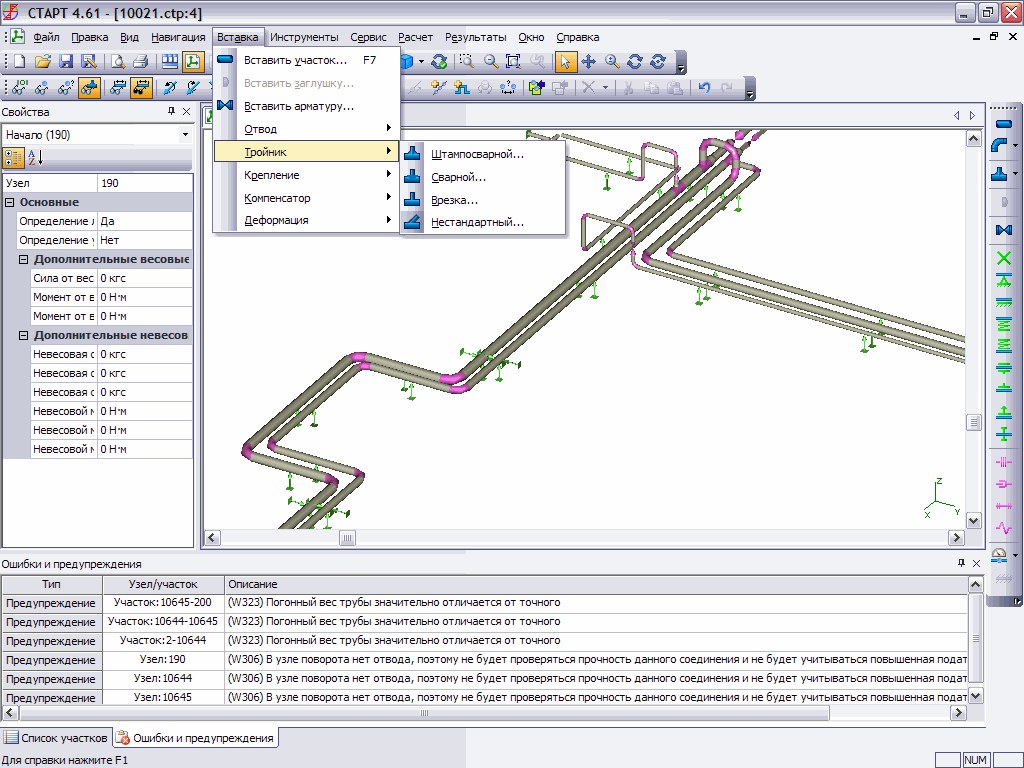The image size is (1024, 768).
Task: Toggle alphabetical sort in properties panel
Action: (x=36, y=157)
